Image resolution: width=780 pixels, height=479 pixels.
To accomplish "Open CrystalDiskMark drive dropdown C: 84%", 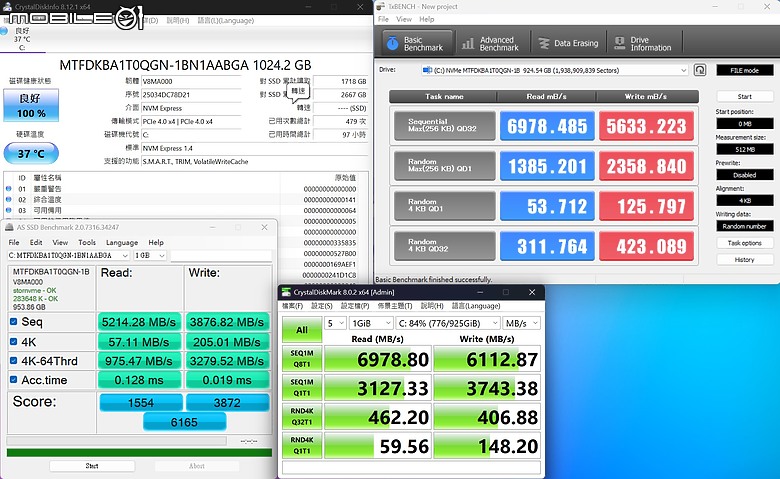I will click(448, 323).
